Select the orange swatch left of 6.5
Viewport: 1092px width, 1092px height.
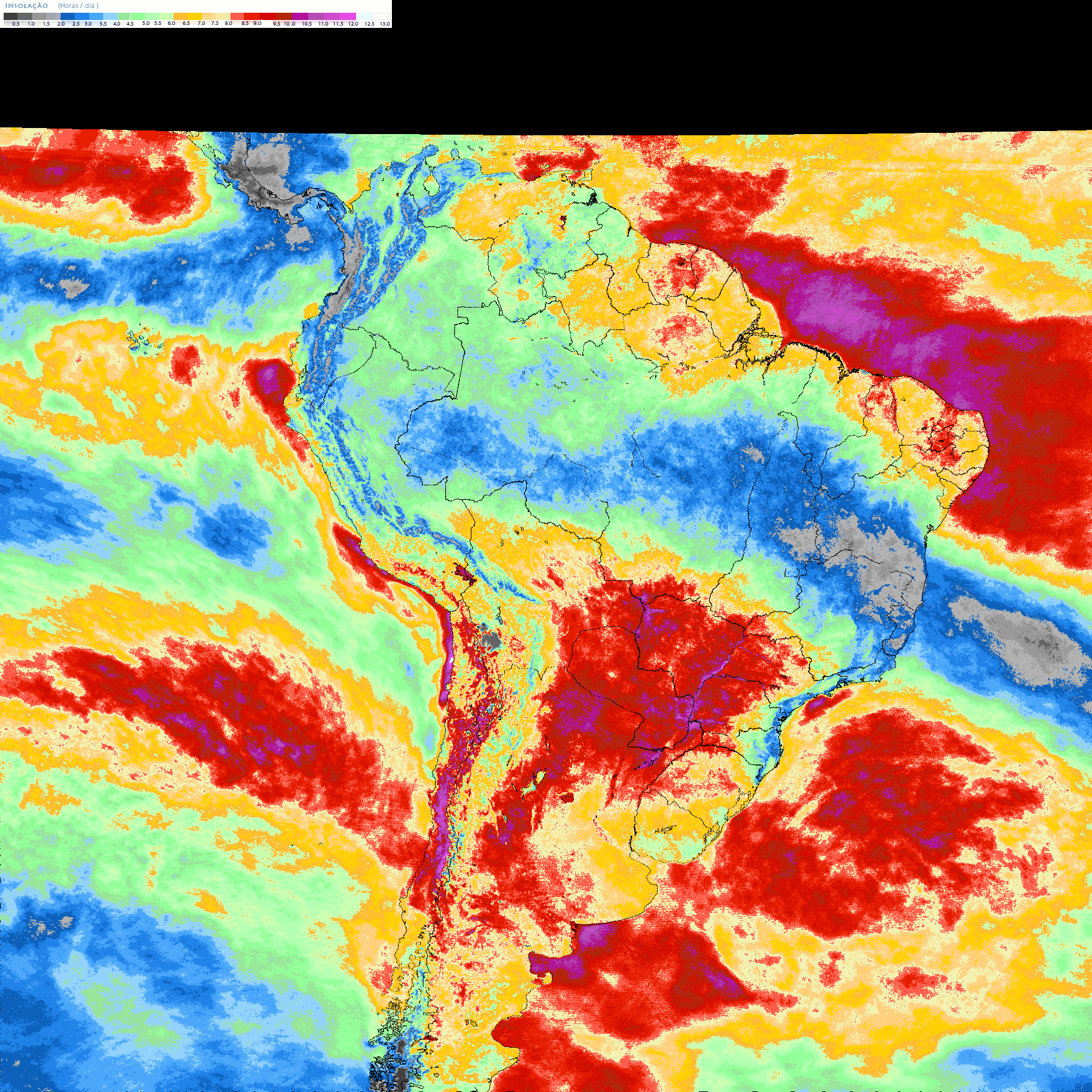click(180, 16)
